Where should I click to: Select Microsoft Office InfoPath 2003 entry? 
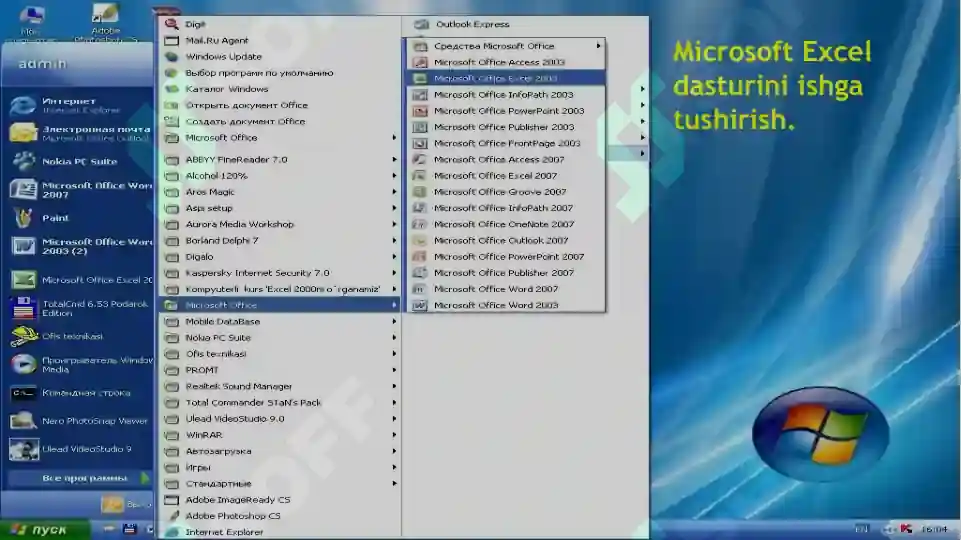[x=506, y=94]
